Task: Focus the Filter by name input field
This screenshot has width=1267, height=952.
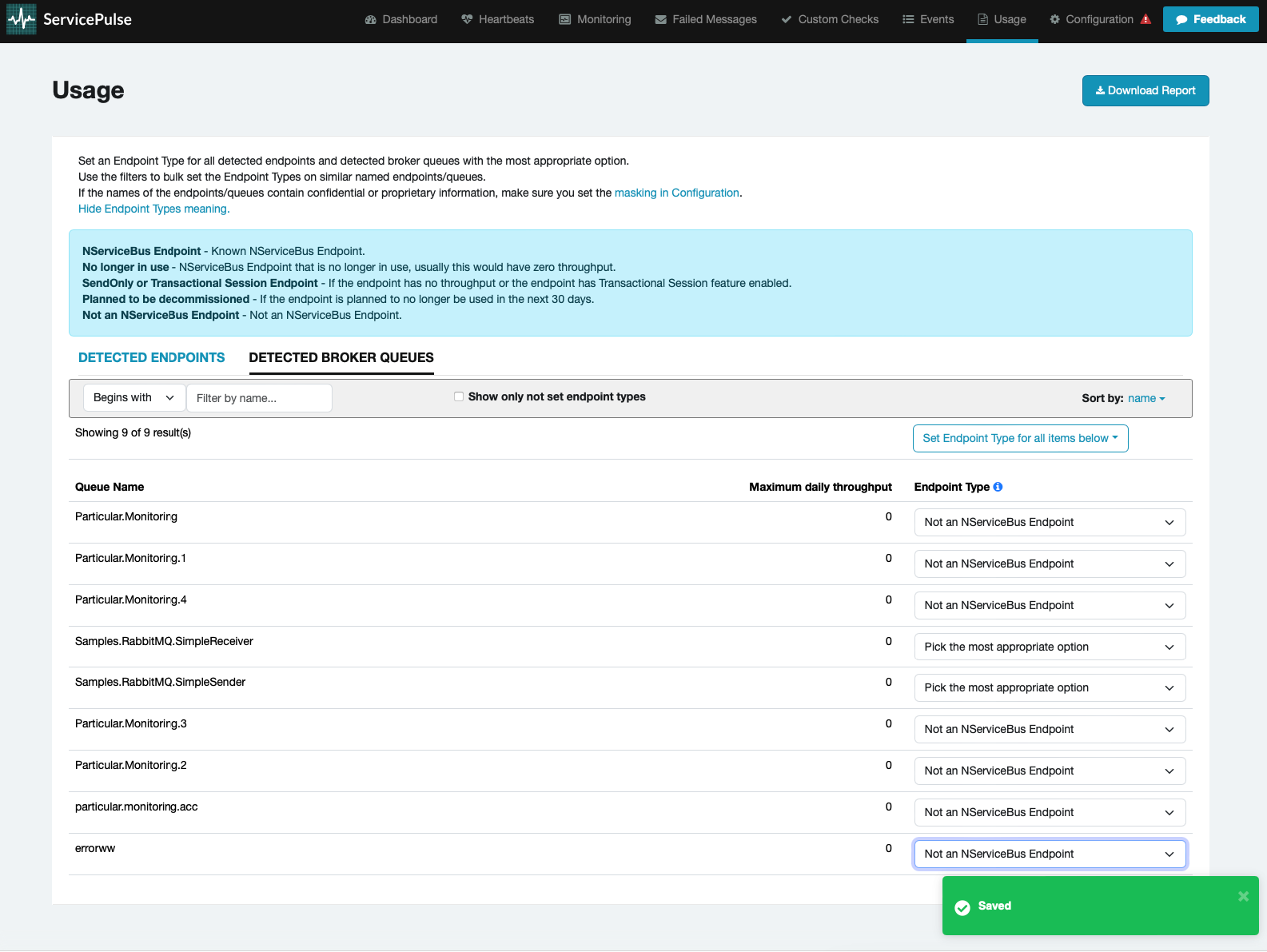Action: pyautogui.click(x=259, y=398)
